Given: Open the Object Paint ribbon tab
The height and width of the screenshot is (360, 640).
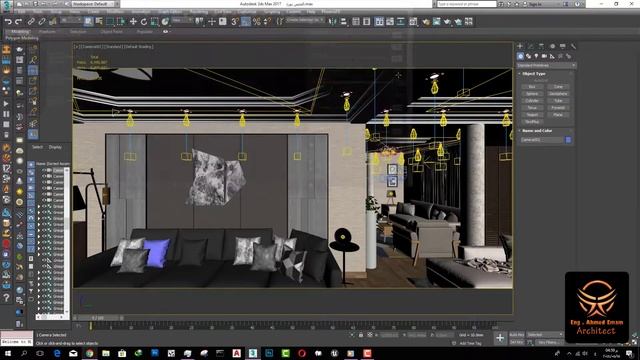Looking at the screenshot, I should [111, 32].
